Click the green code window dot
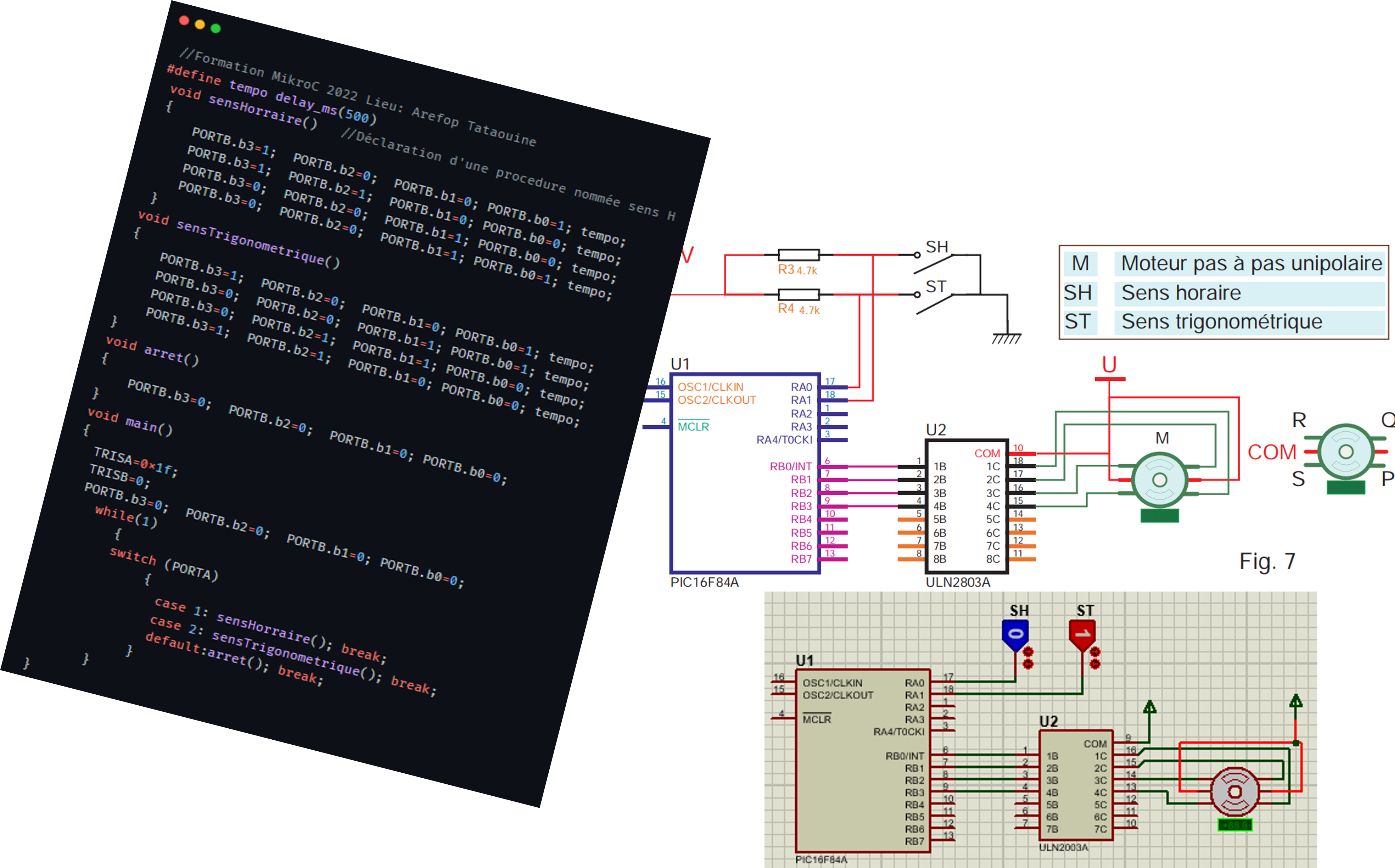Viewport: 1395px width, 868px height. (216, 28)
